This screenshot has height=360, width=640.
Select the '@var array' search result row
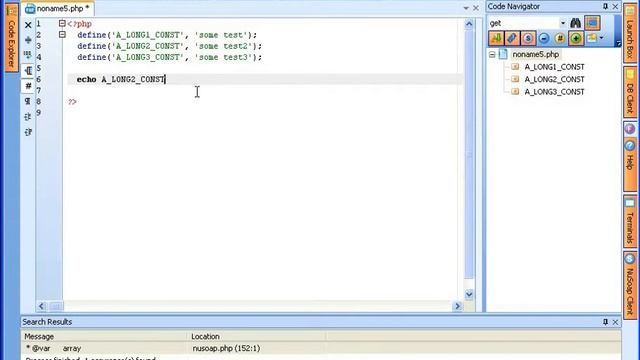321,348
